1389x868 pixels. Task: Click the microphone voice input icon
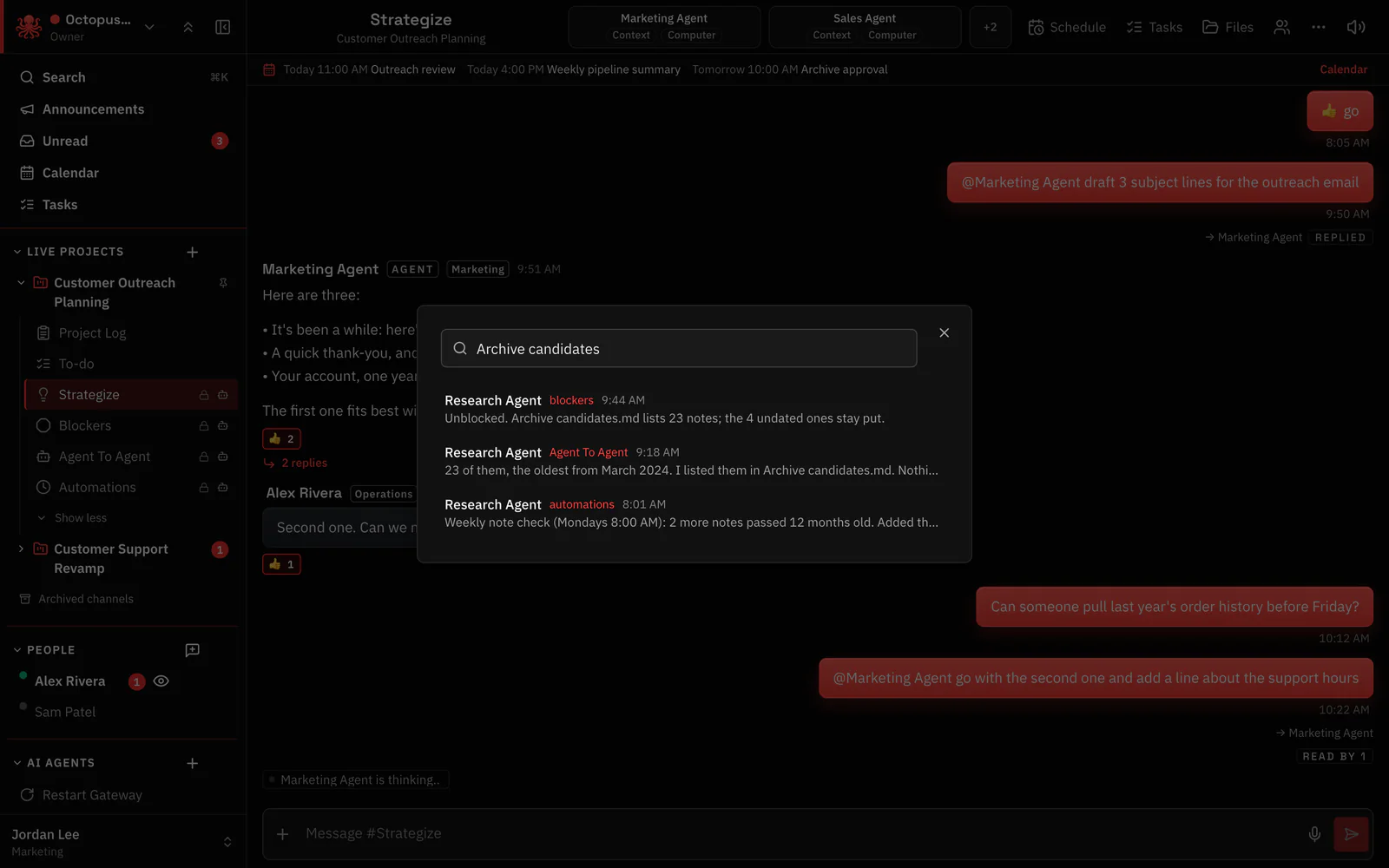point(1314,834)
